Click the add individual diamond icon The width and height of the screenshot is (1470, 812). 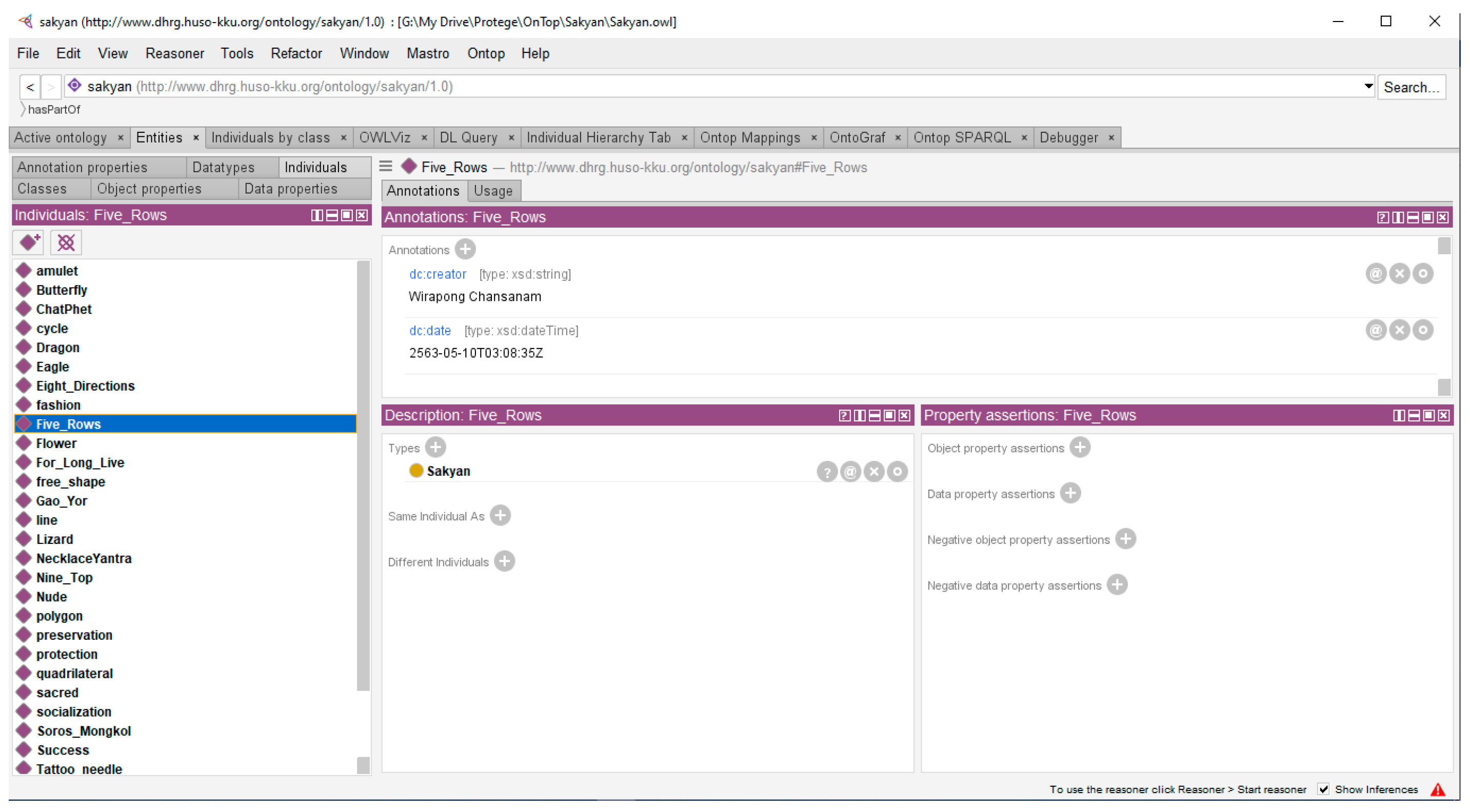(29, 243)
